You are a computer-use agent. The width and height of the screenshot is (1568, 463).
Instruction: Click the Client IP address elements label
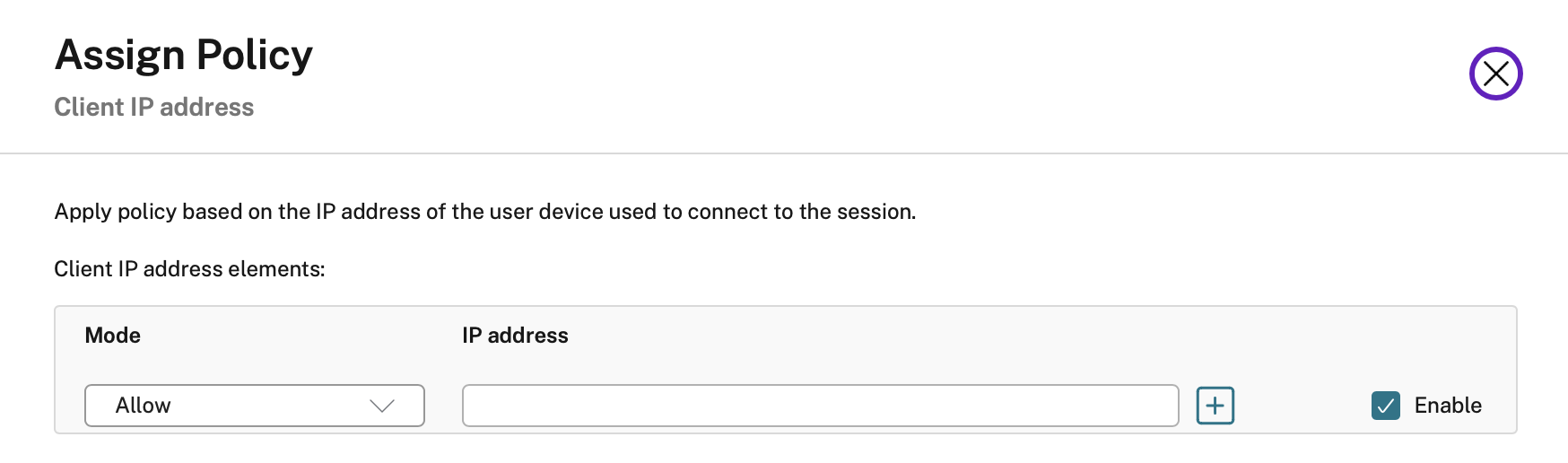click(x=189, y=269)
